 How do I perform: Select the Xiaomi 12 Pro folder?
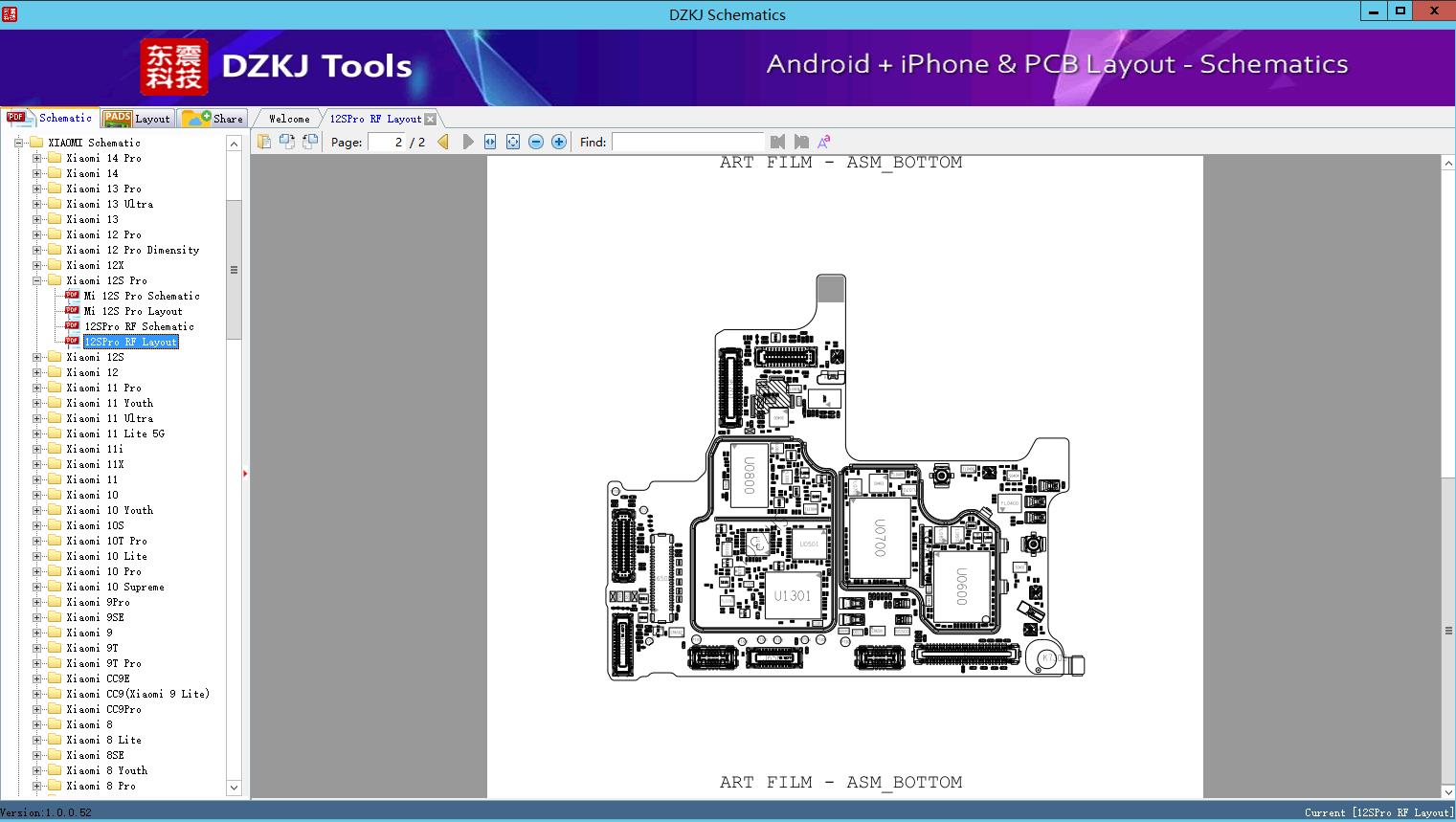point(103,234)
